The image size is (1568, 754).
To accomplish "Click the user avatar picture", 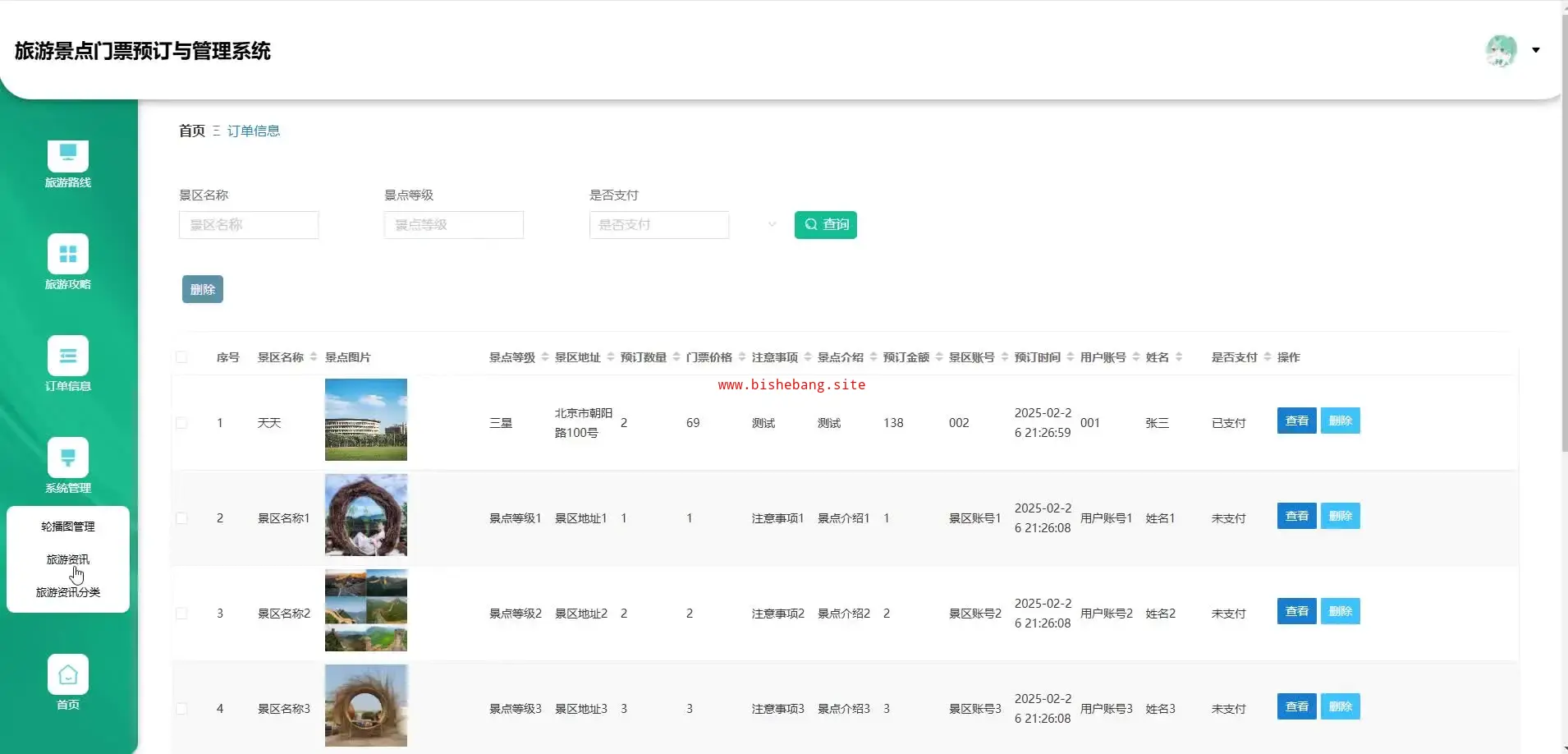I will [x=1501, y=51].
